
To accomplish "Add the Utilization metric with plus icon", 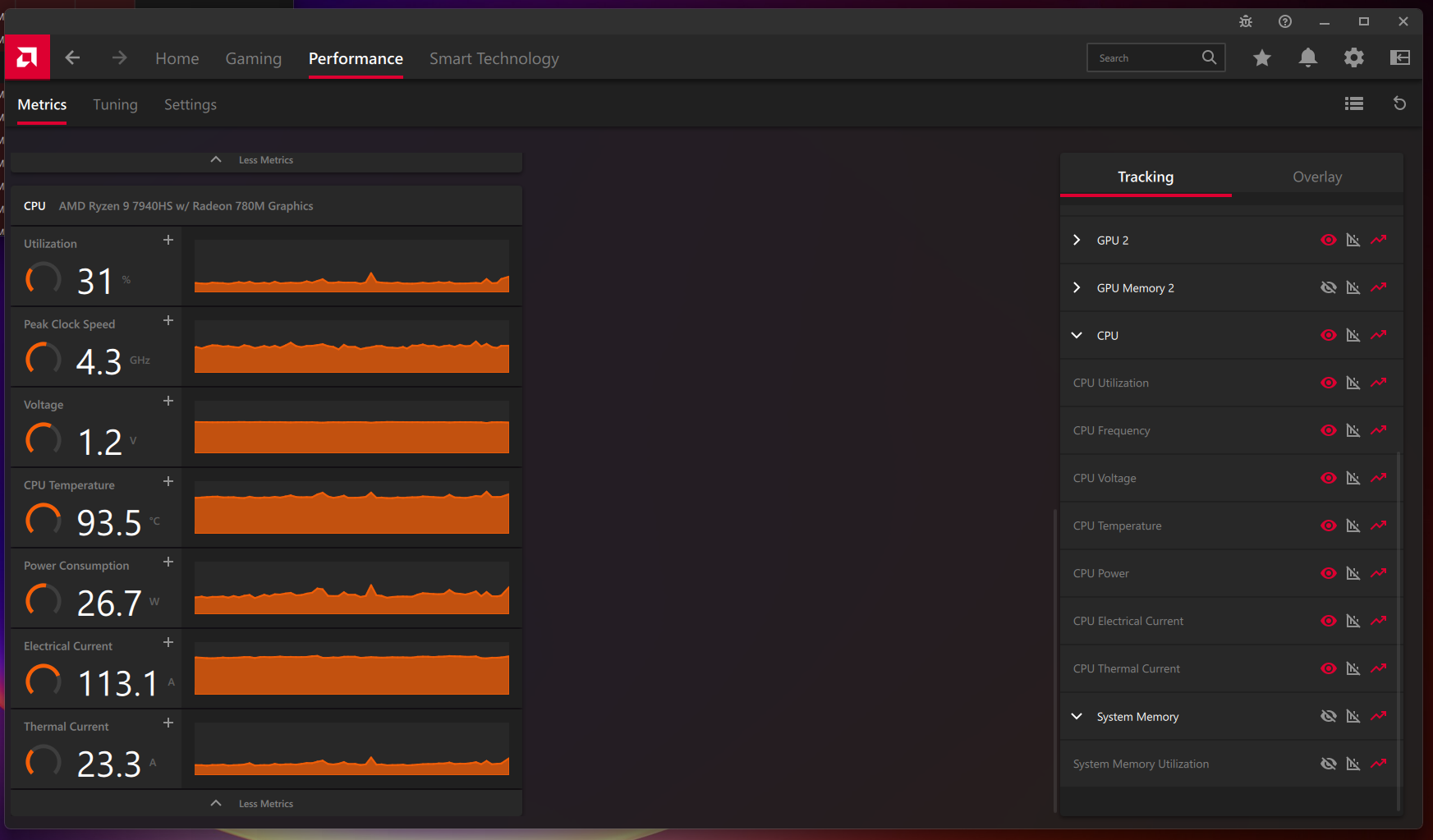I will pos(168,240).
